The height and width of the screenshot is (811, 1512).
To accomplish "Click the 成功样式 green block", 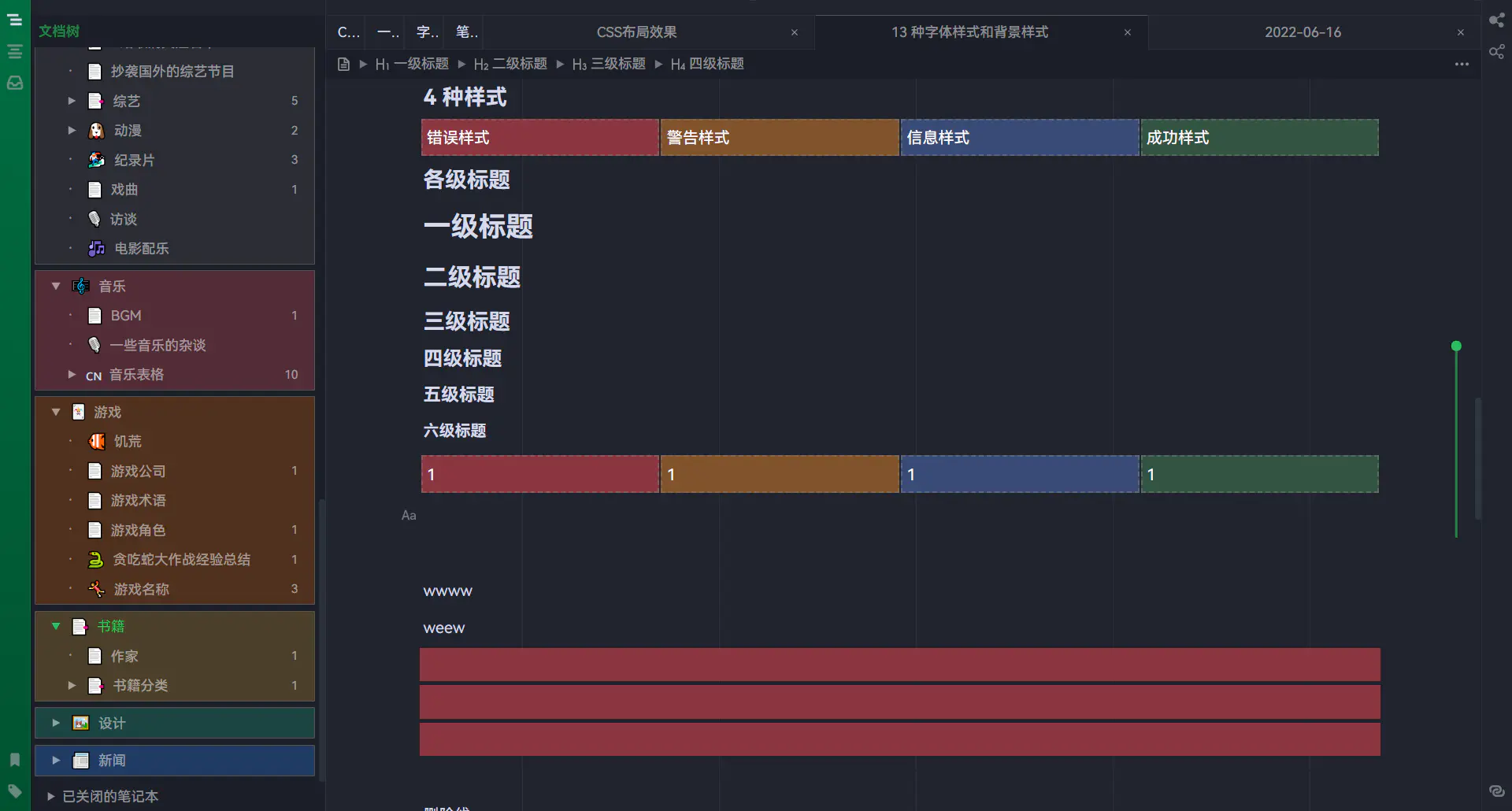I will pyautogui.click(x=1259, y=138).
